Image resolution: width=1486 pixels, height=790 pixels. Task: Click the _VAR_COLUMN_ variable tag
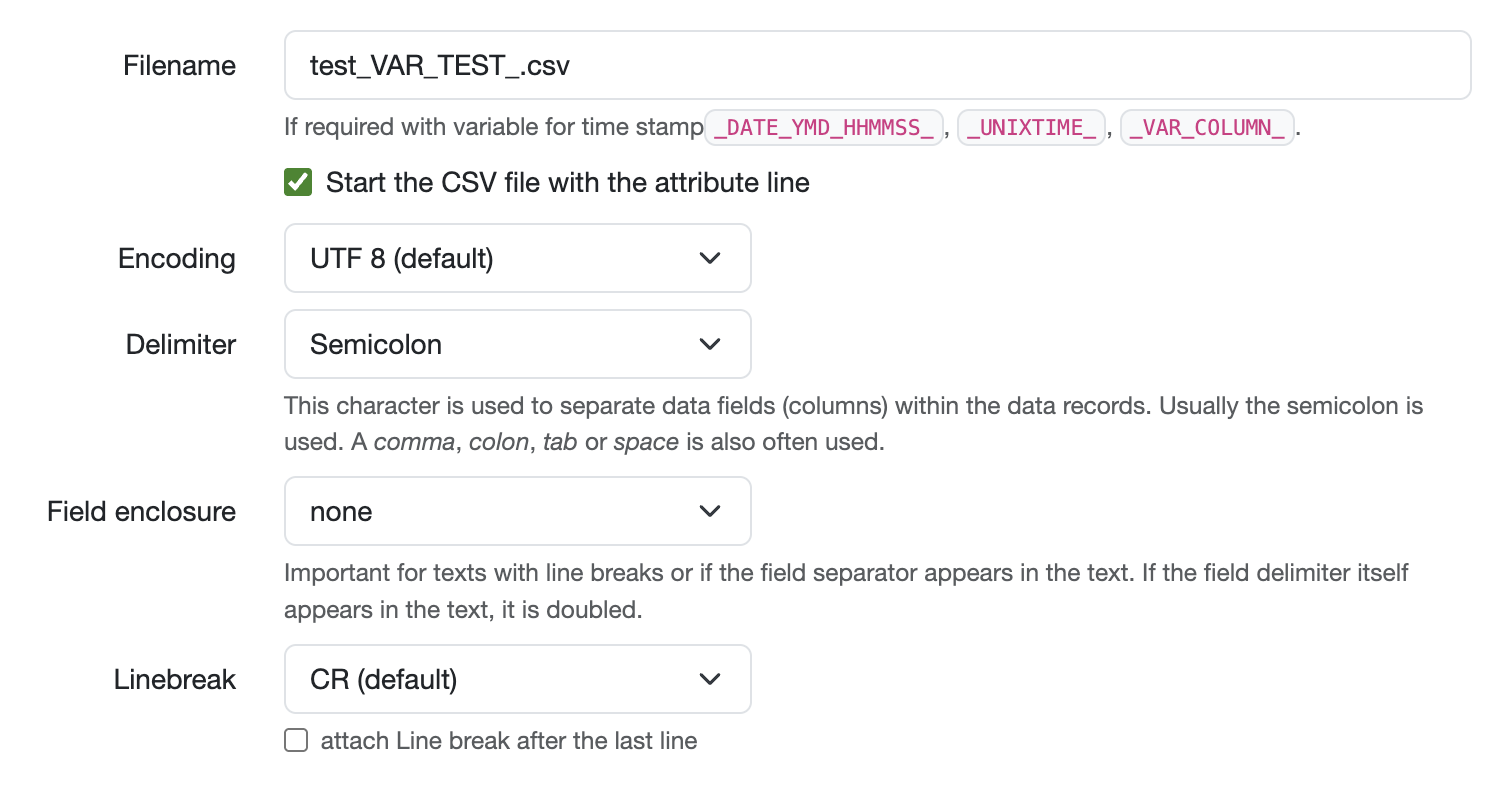coord(1208,128)
